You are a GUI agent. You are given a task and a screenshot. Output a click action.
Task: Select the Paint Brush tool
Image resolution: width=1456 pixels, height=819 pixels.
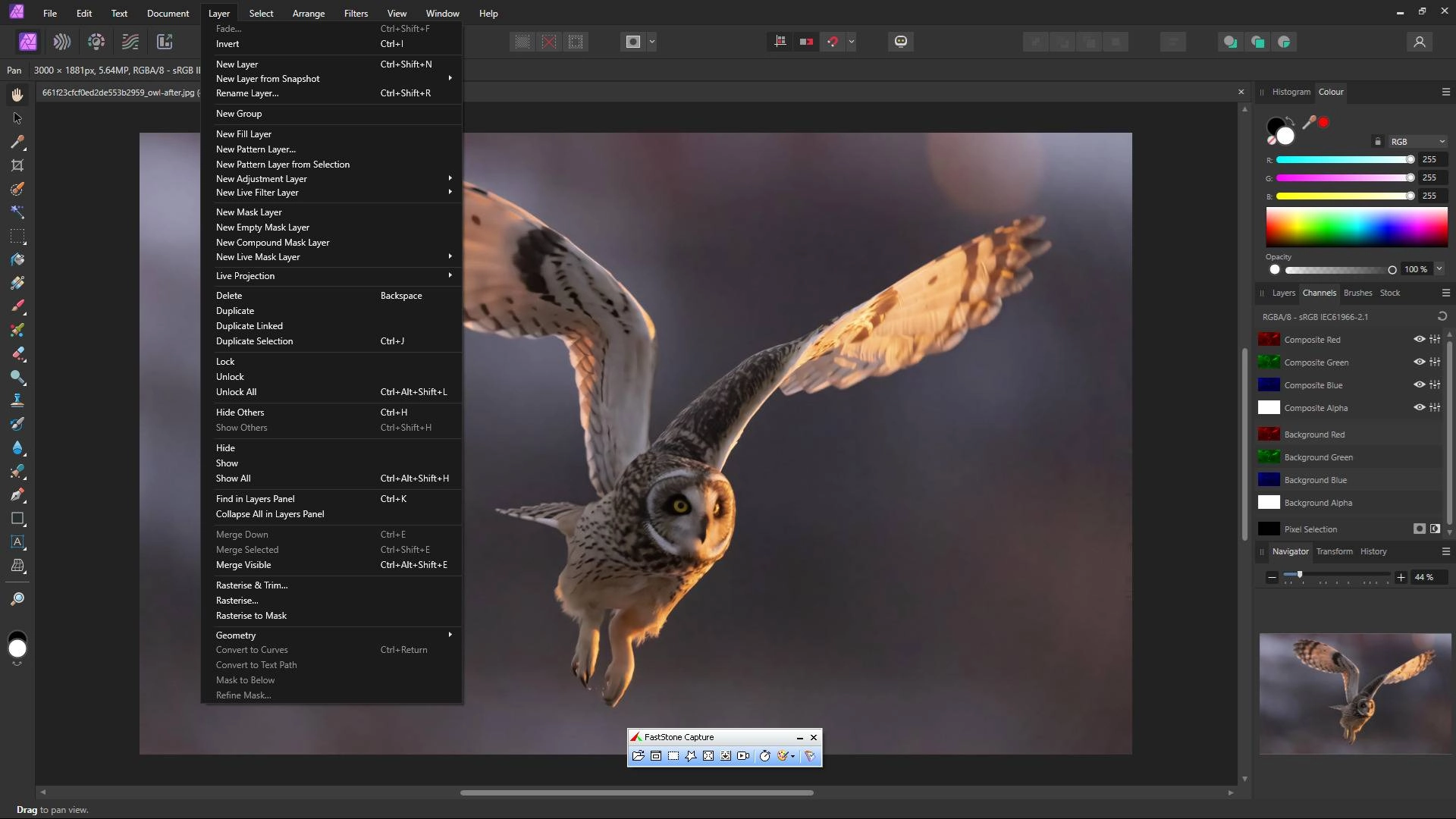pos(17,306)
